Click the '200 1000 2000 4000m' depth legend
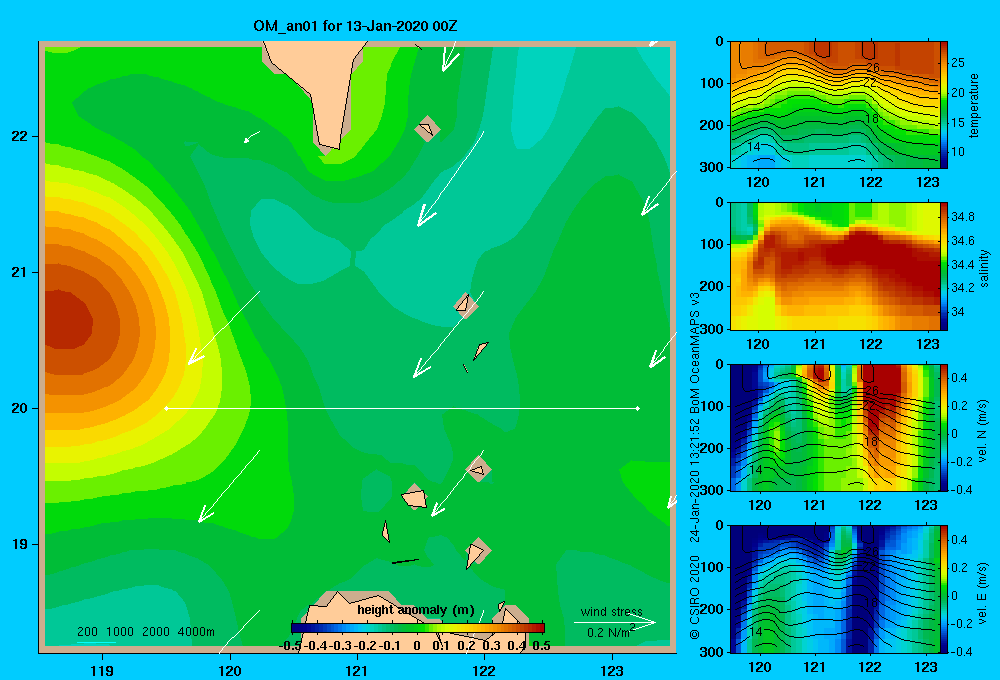Image resolution: width=1000 pixels, height=680 pixels. [x=145, y=632]
